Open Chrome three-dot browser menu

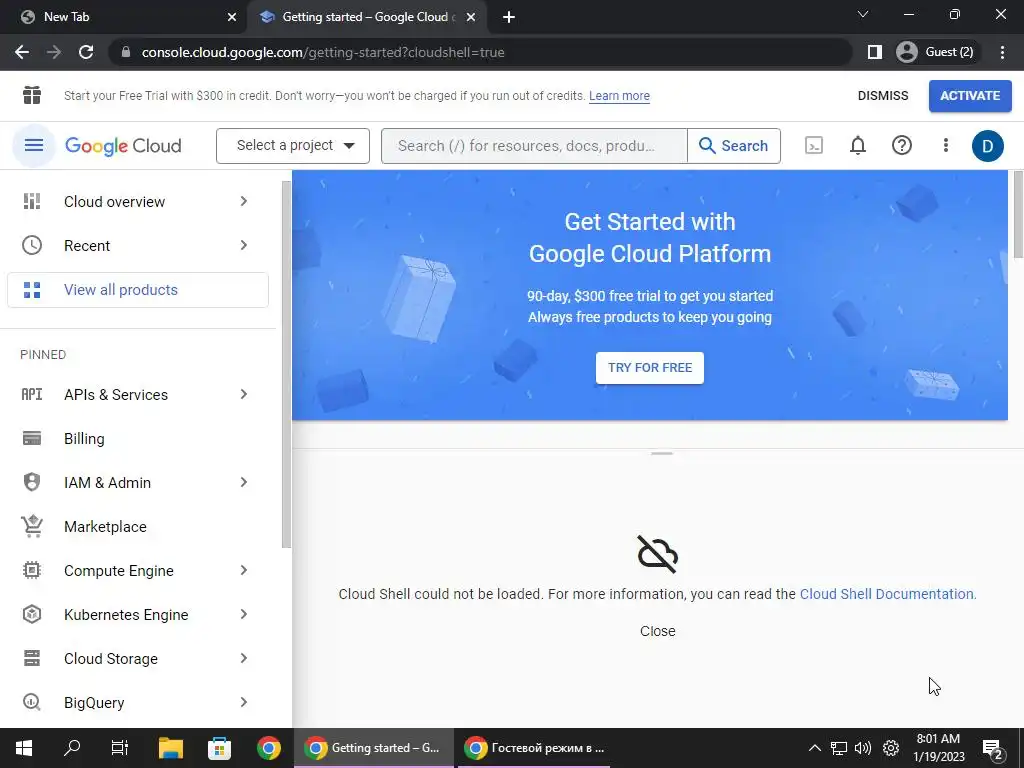coord(1002,52)
